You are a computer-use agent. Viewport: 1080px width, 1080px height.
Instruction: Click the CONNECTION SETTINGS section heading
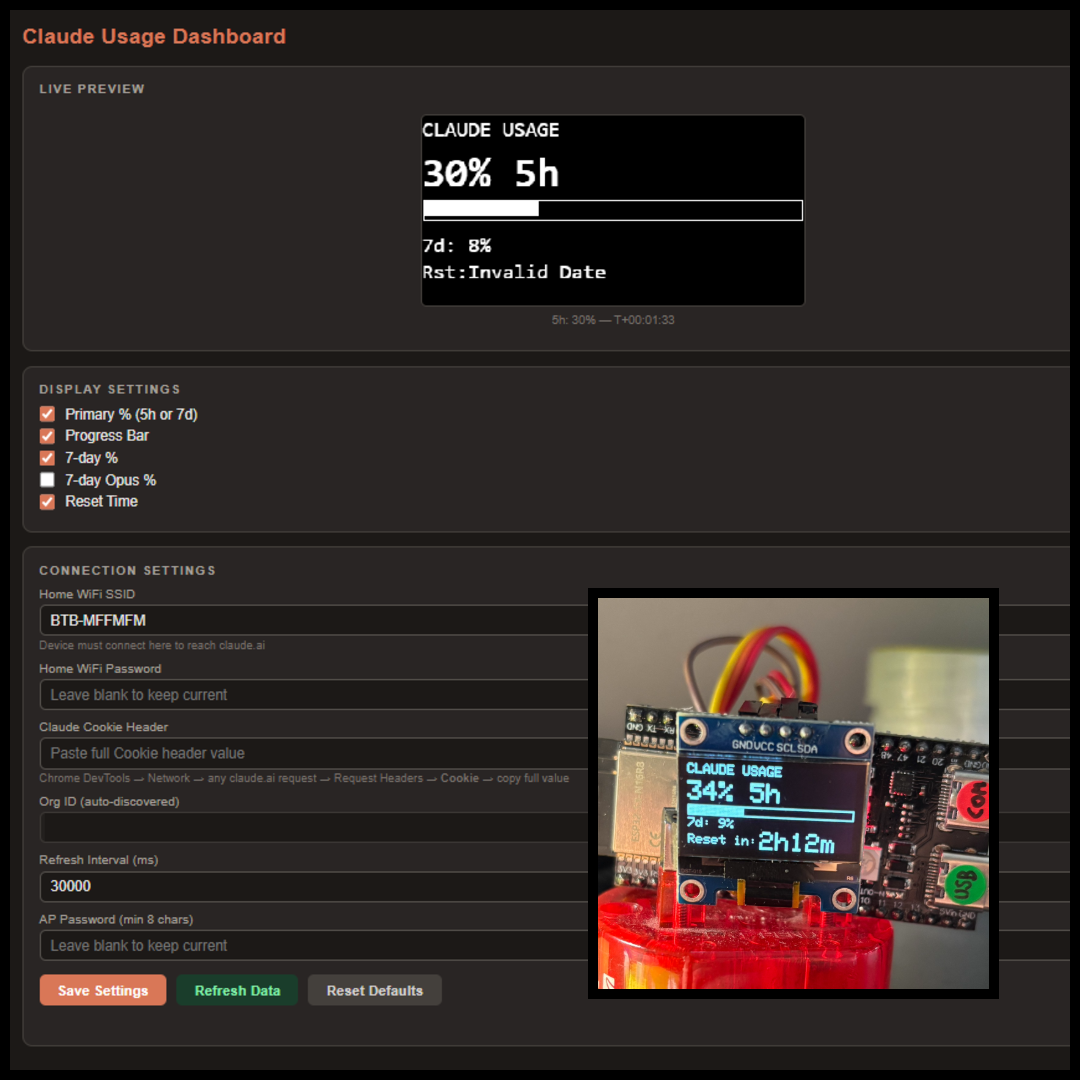click(127, 570)
